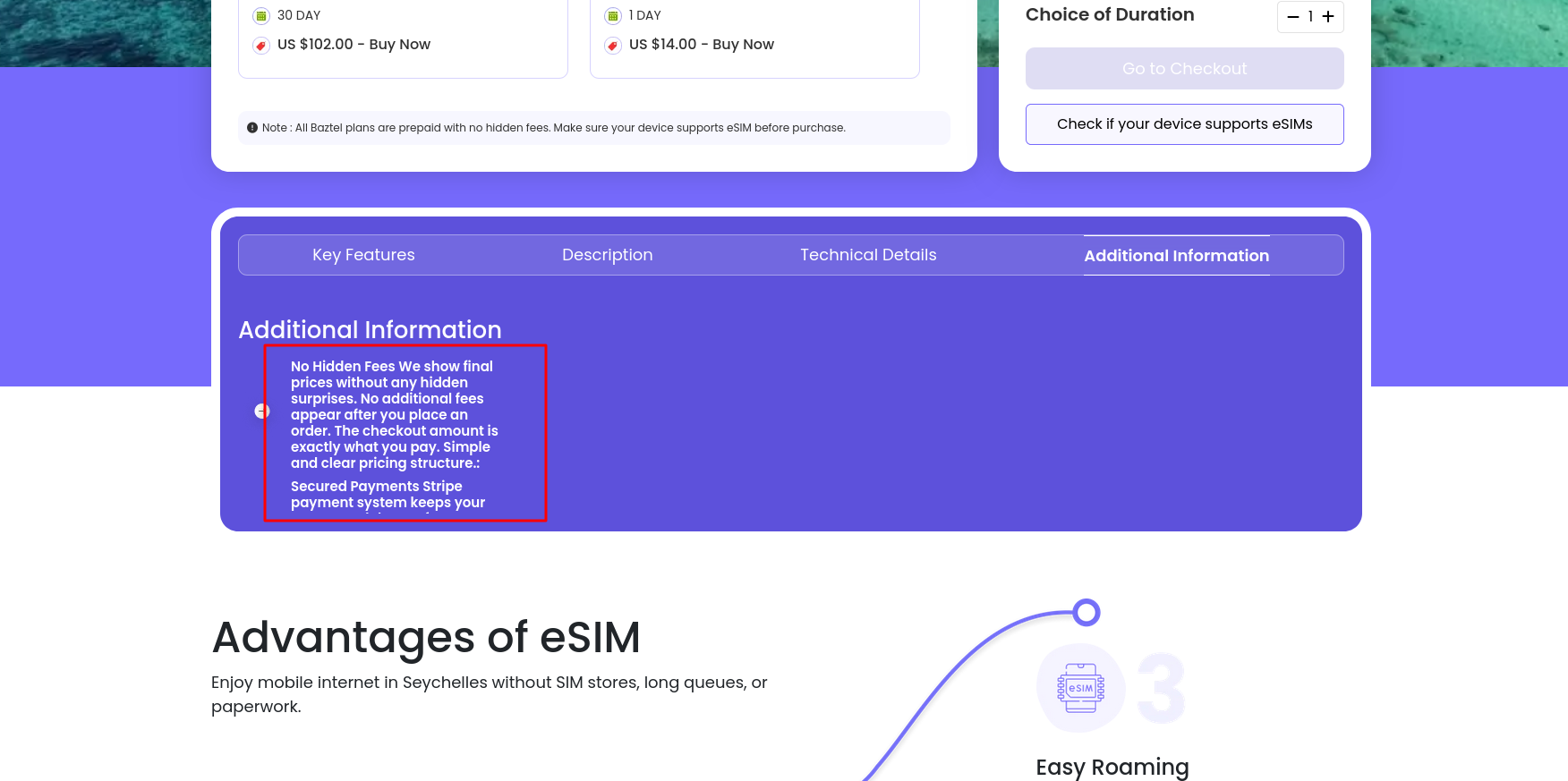Switch to the Key Features tab
Viewport: 1568px width, 781px height.
point(363,255)
